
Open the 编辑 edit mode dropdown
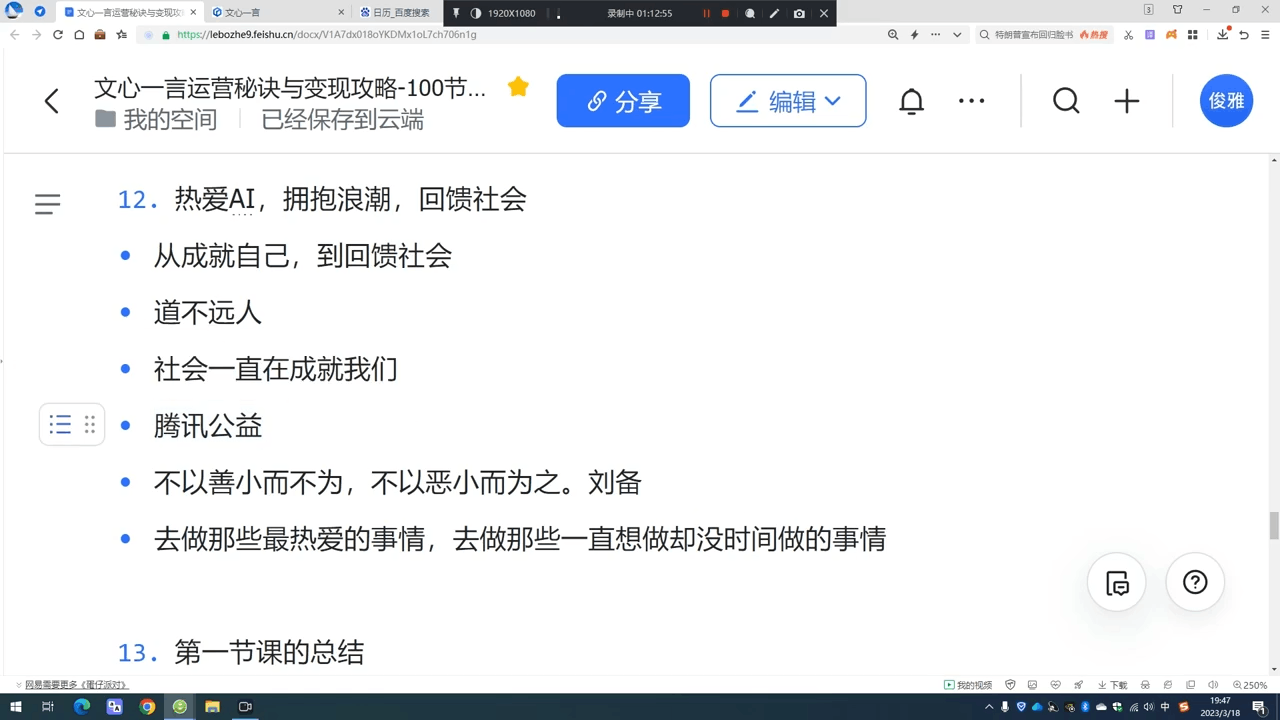click(x=788, y=101)
